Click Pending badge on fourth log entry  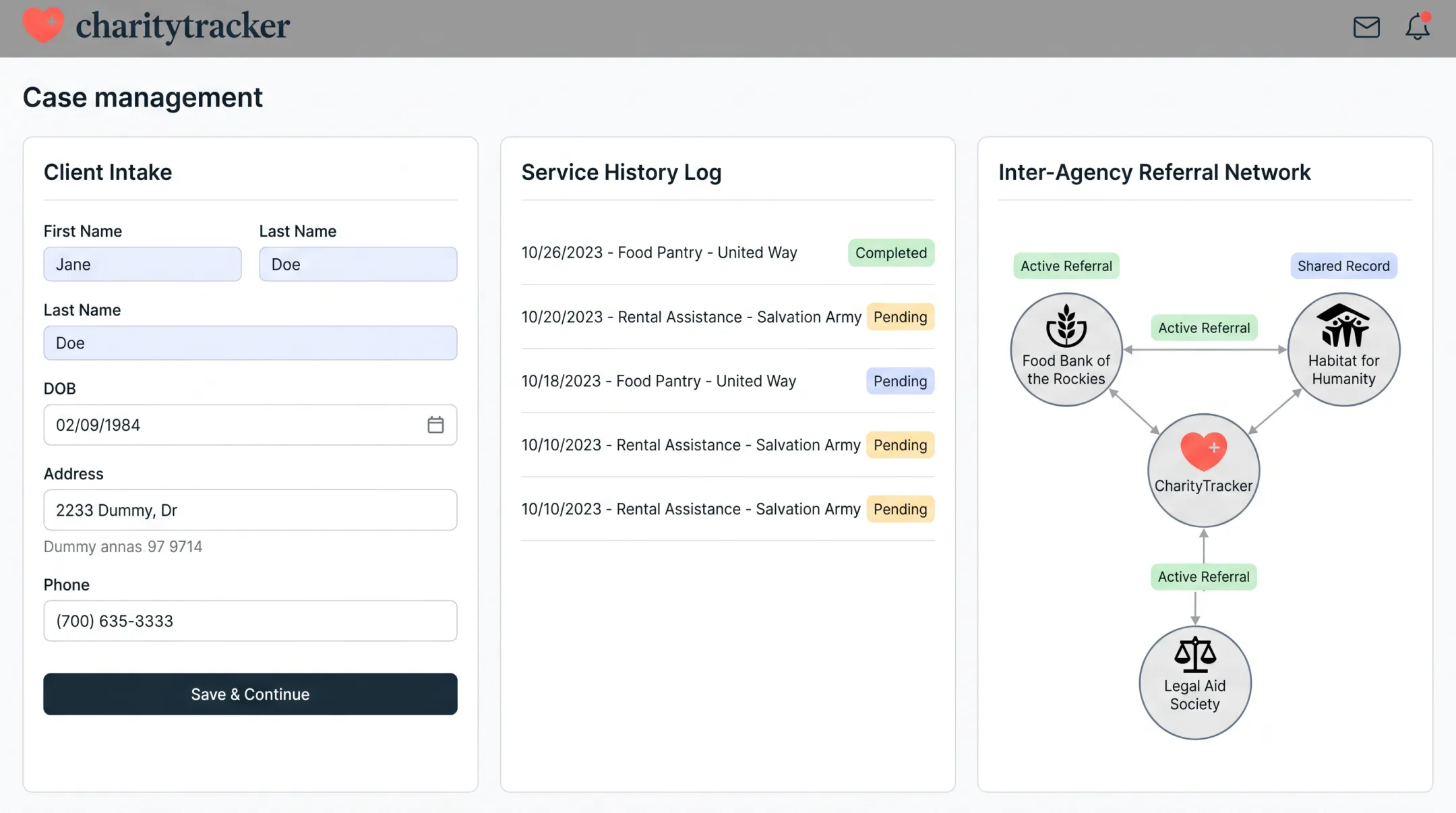click(901, 445)
